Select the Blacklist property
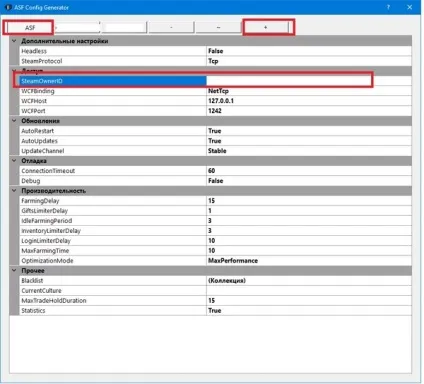 (113, 281)
